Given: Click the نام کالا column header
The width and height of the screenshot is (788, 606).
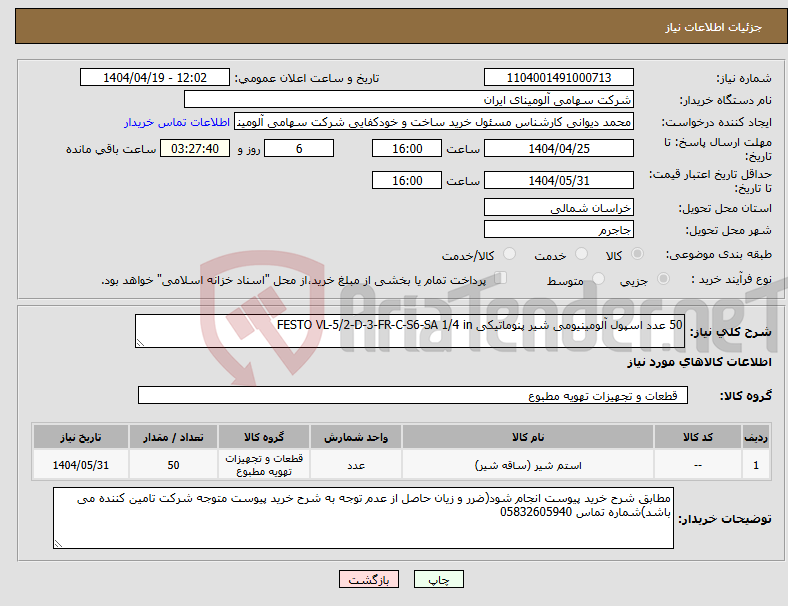Looking at the screenshot, I should click(x=528, y=437).
